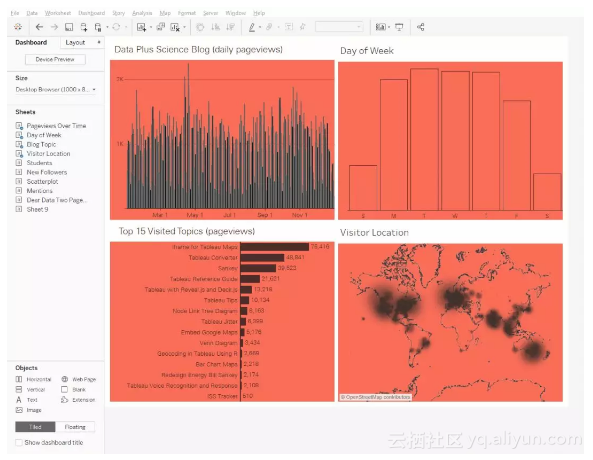This screenshot has height=460, width=593.
Task: Click the Vertical layout object
Action: [31, 389]
